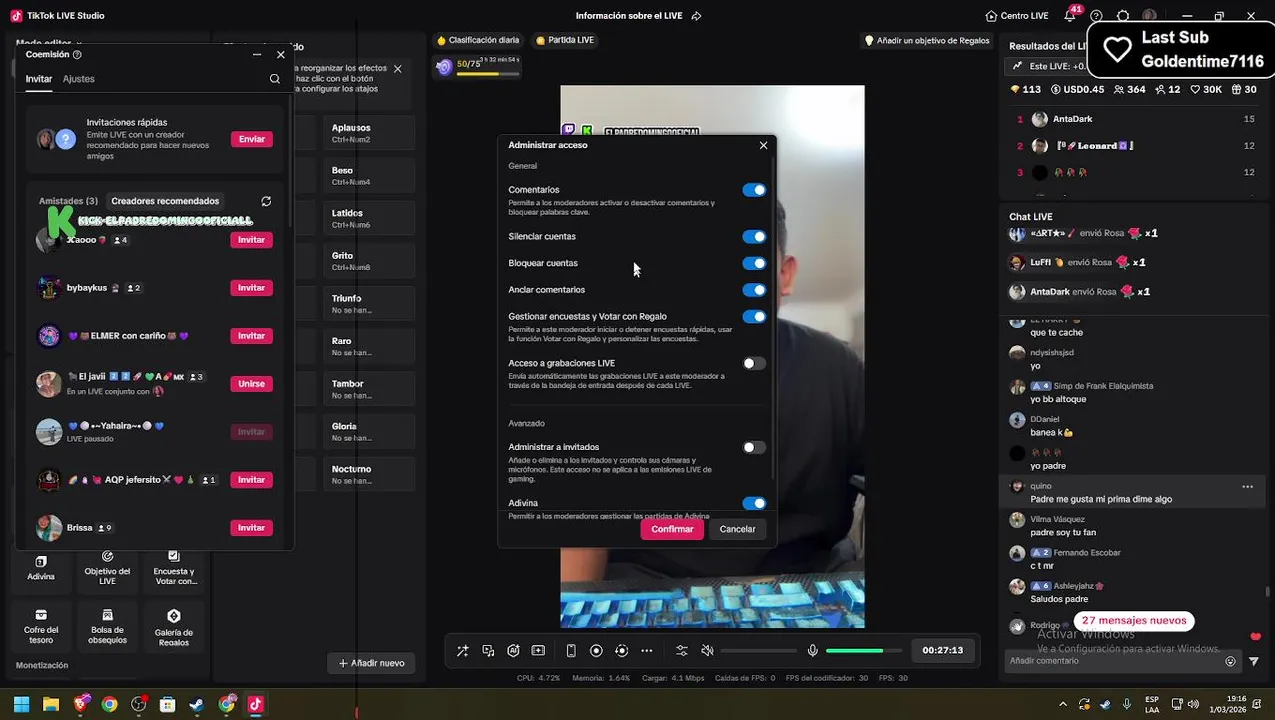The width and height of the screenshot is (1275, 720).
Task: Open Partida LIVE
Action: coord(565,40)
